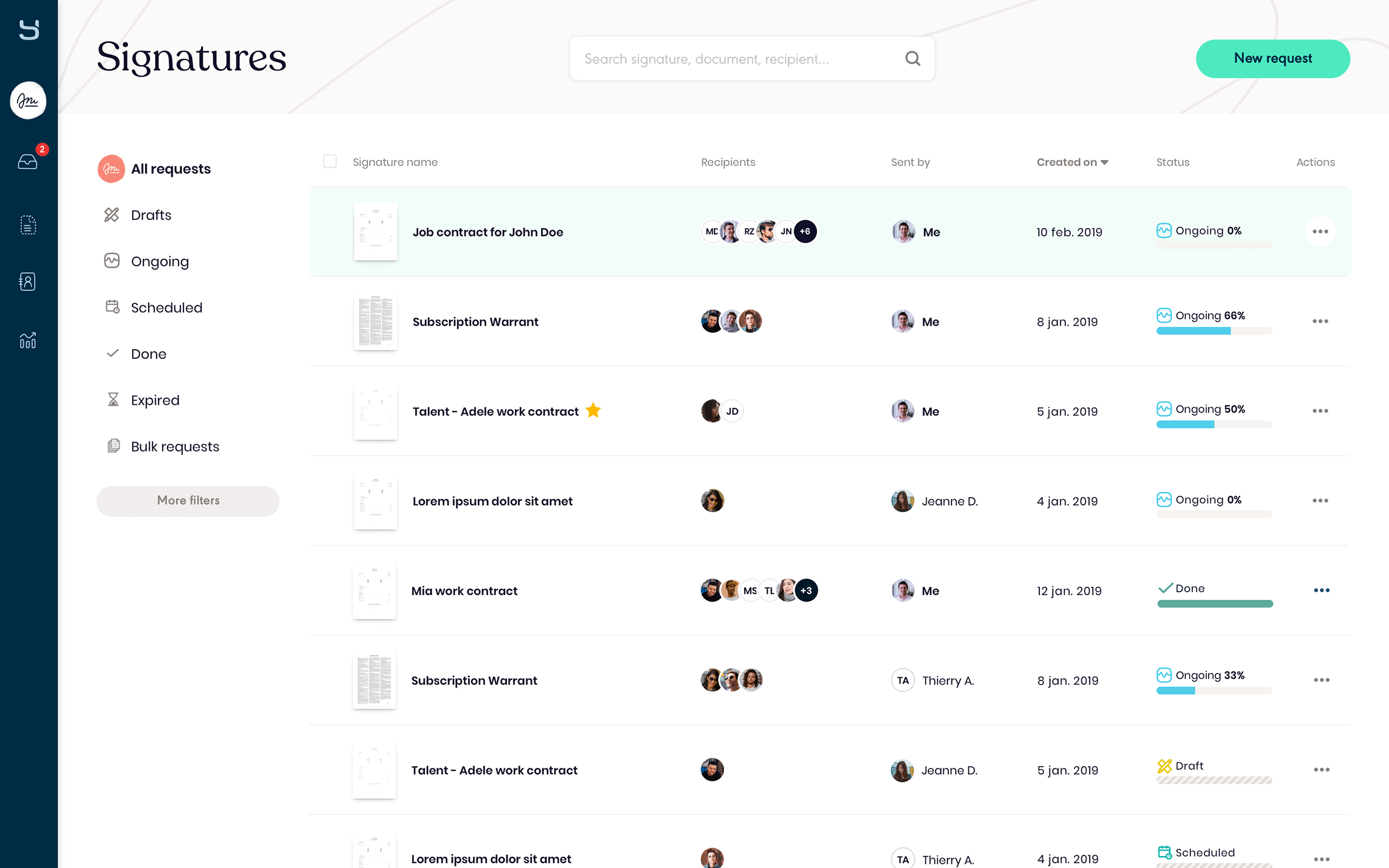Click the contacts/recipients icon in left nav

(x=28, y=280)
